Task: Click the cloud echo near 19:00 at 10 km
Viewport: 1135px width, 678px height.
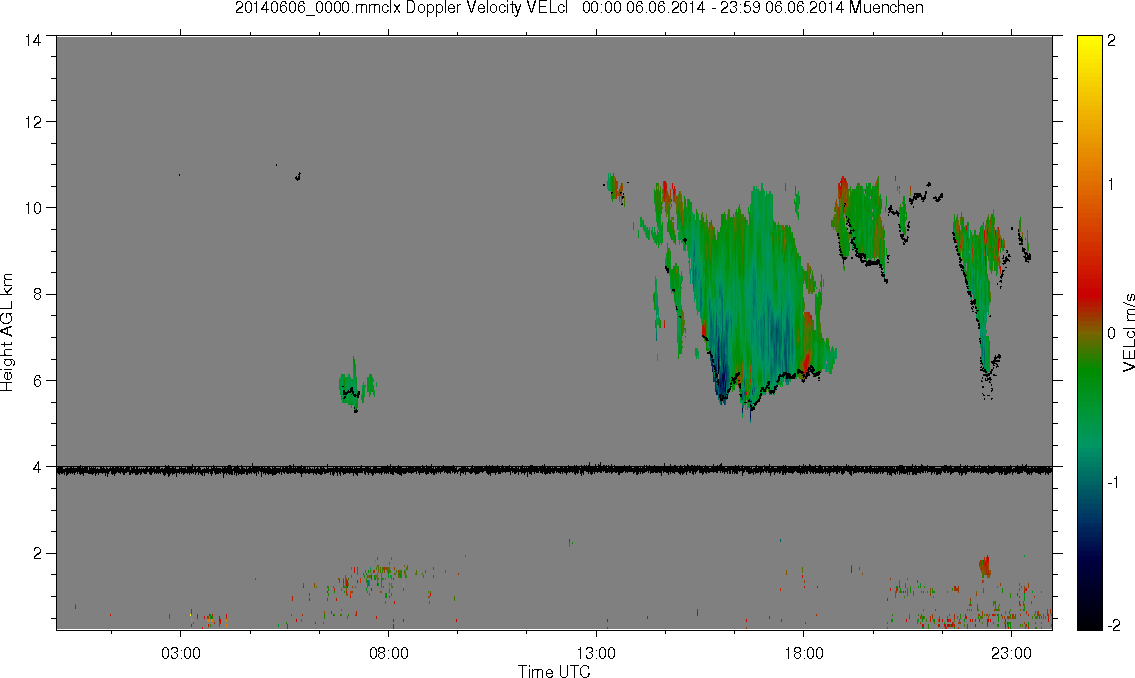Action: 861,224
